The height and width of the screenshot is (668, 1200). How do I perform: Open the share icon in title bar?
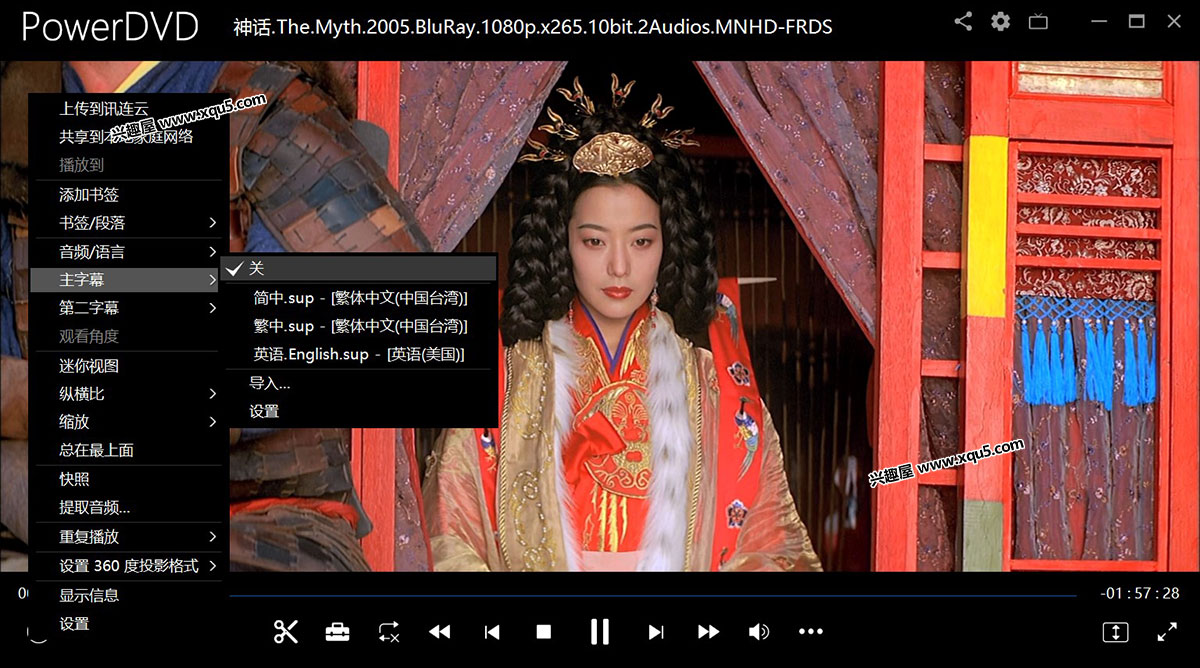click(x=963, y=21)
